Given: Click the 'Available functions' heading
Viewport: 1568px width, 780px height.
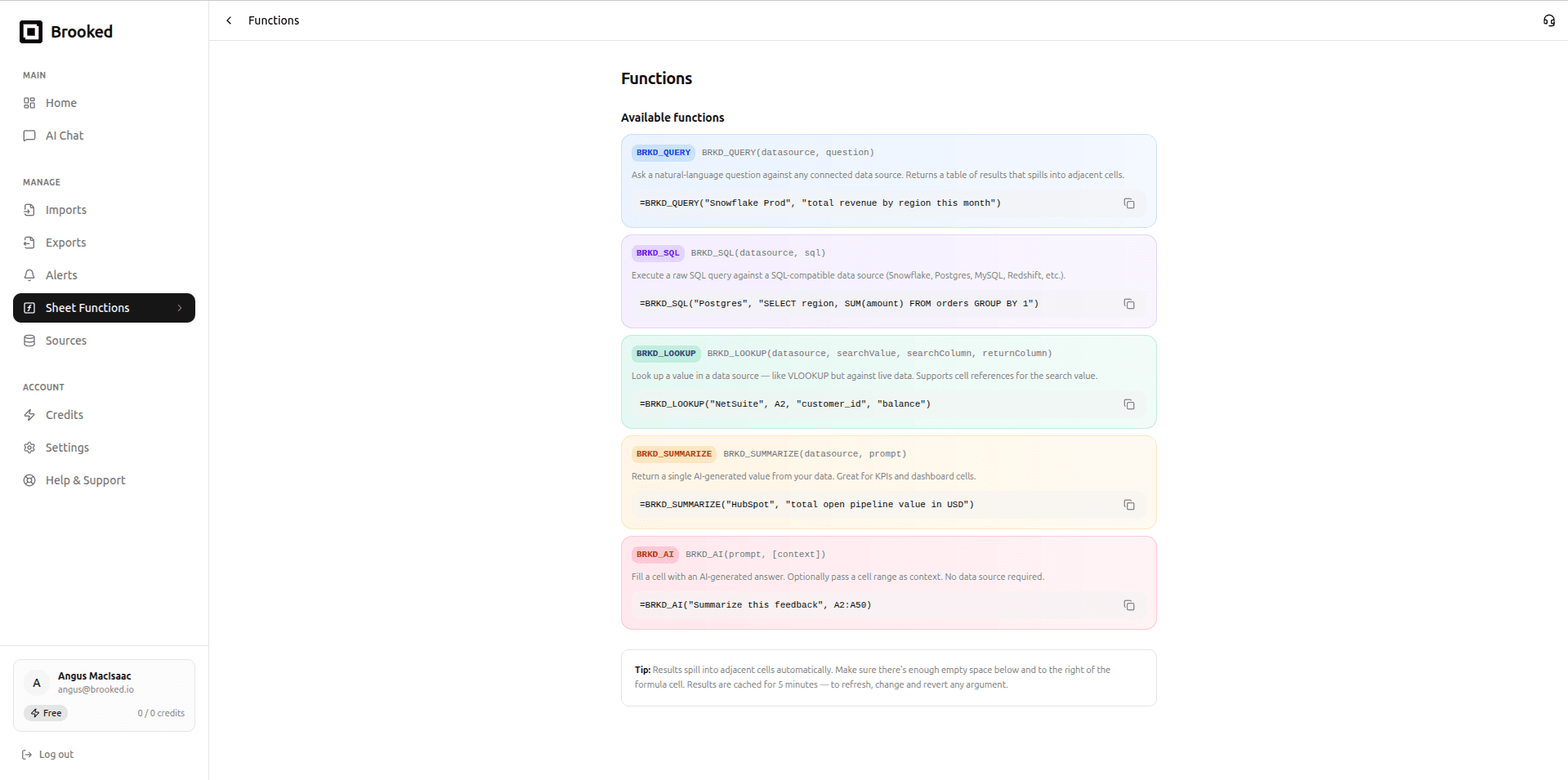Looking at the screenshot, I should pyautogui.click(x=672, y=118).
